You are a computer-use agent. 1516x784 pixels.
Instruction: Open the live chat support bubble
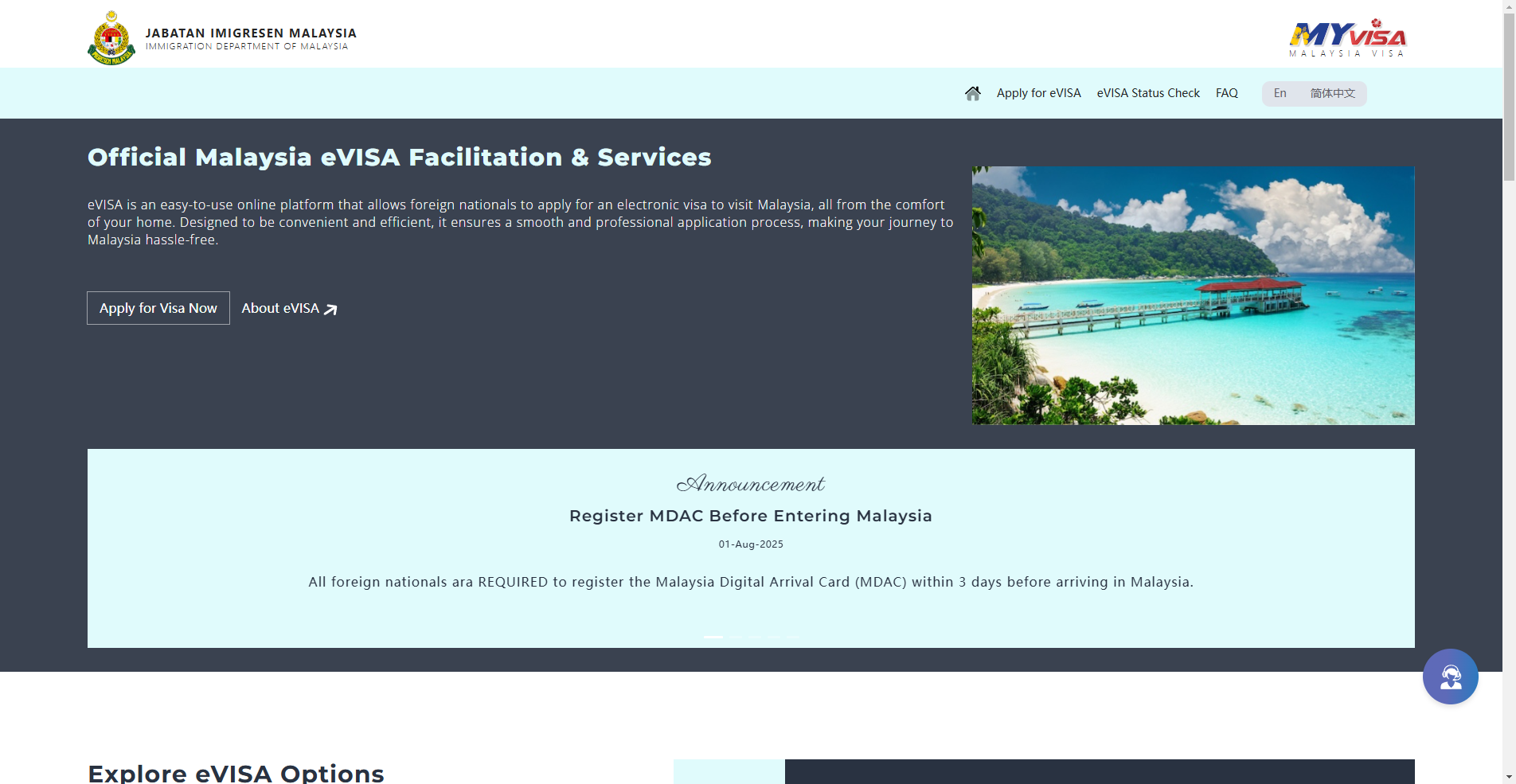(1450, 677)
